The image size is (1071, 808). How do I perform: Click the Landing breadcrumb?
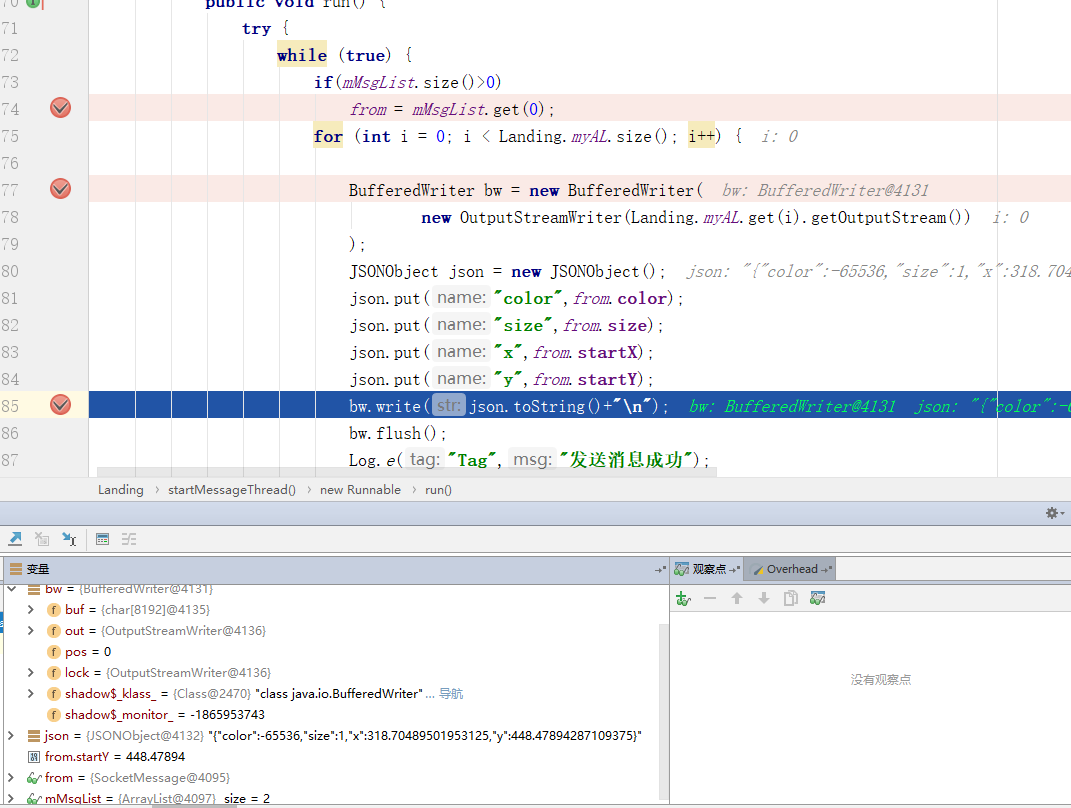point(121,490)
